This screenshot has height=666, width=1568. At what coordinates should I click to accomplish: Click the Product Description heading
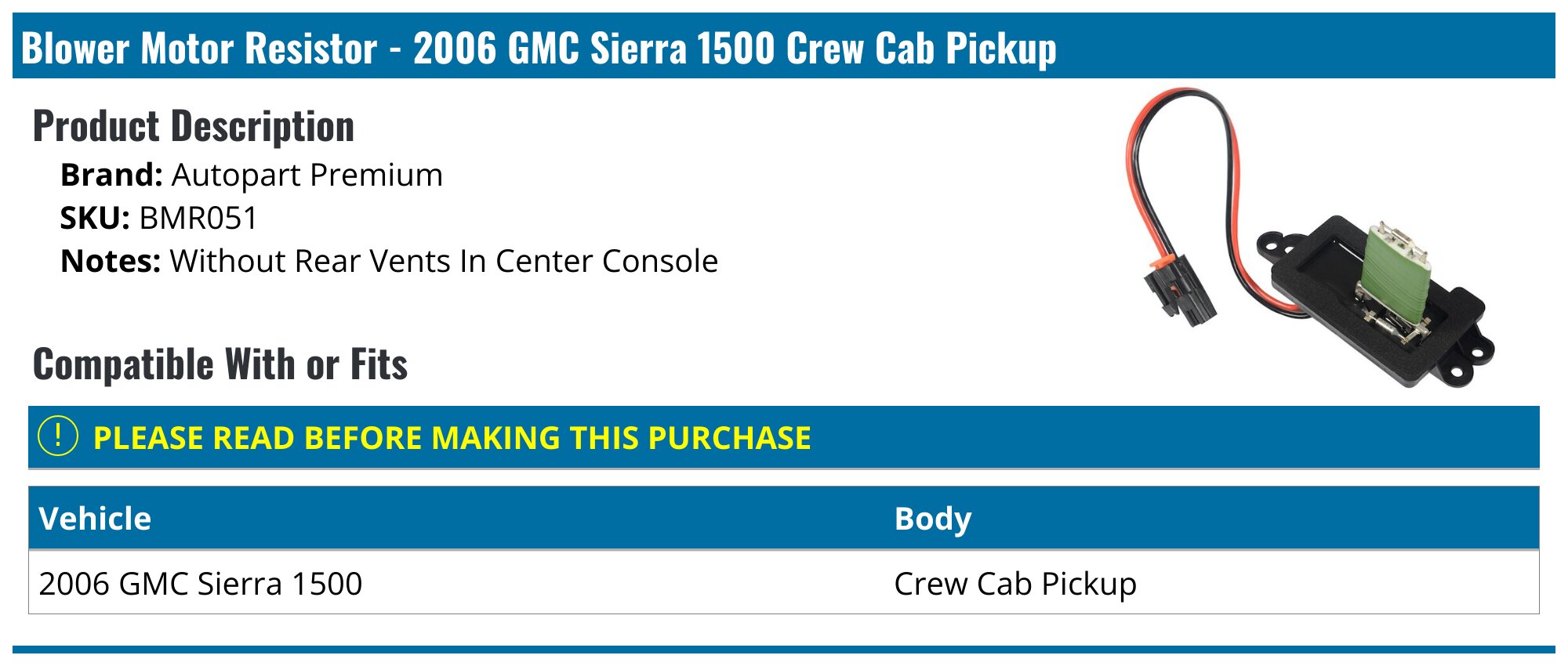[x=194, y=126]
